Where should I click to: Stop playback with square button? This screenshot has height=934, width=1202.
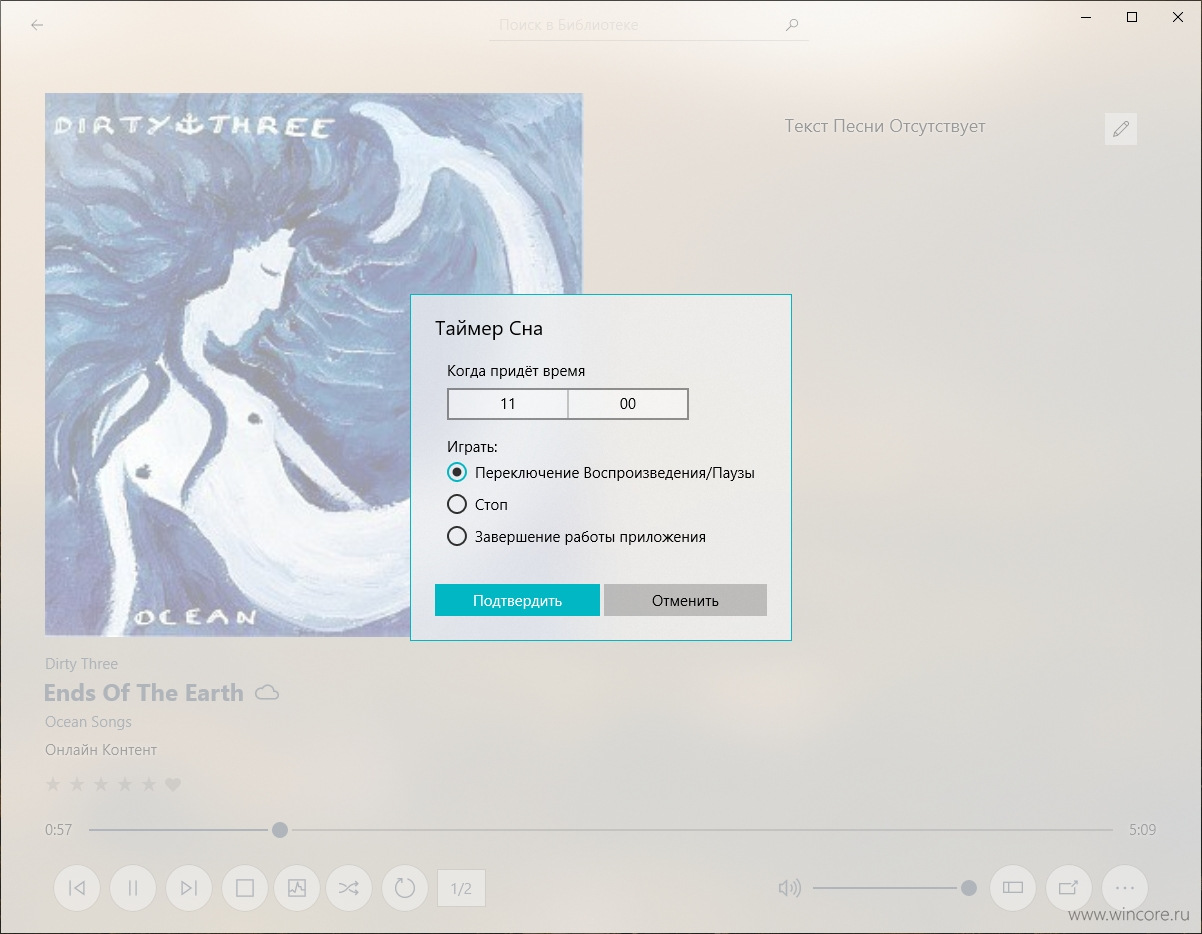(x=245, y=887)
